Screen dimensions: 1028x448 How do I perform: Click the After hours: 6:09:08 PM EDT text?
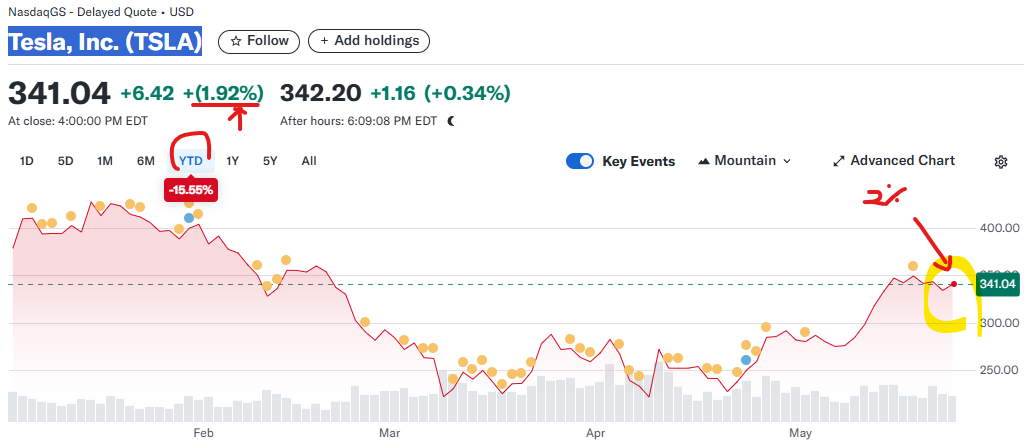pyautogui.click(x=358, y=121)
